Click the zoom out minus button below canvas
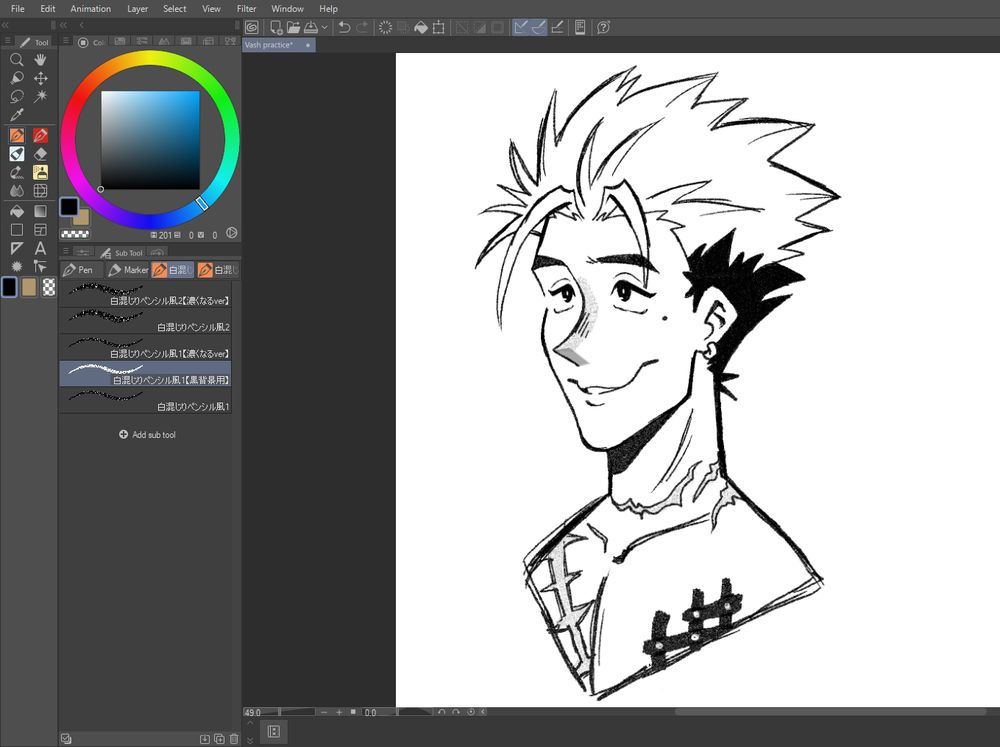Viewport: 1000px width, 747px height. (324, 712)
